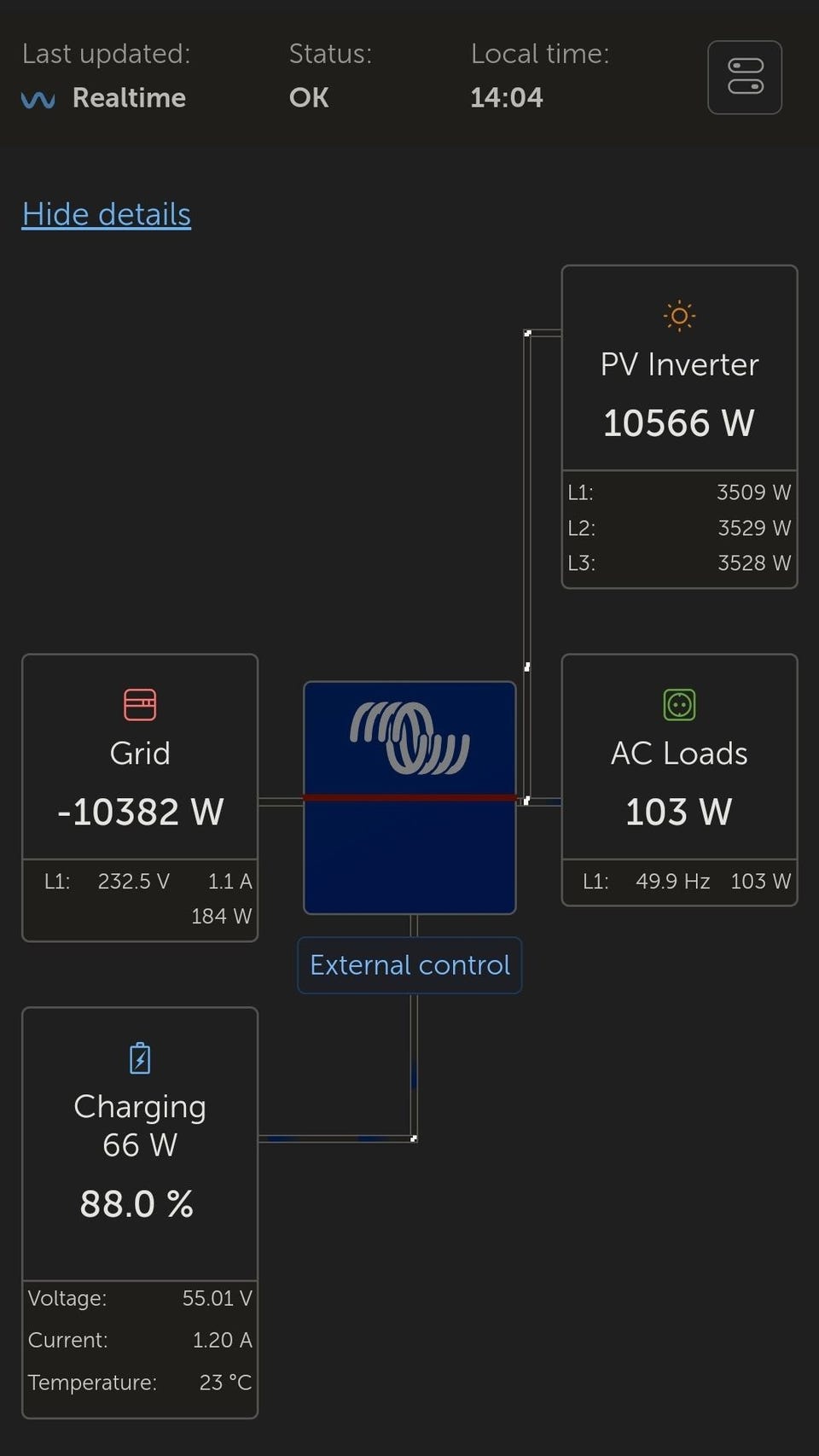Click the Charging 66 W label
This screenshot has height=1456, width=819.
coord(140,1126)
